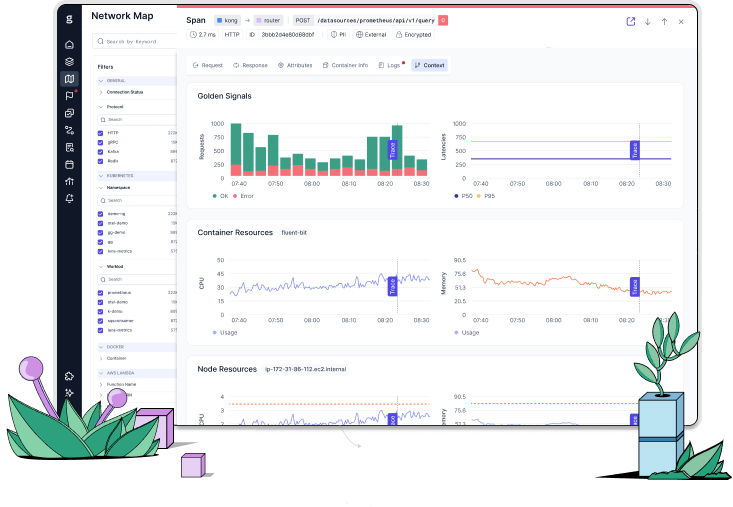The image size is (733, 507).
Task: Toggle the HTTP protocol checkbox
Action: 100,132
